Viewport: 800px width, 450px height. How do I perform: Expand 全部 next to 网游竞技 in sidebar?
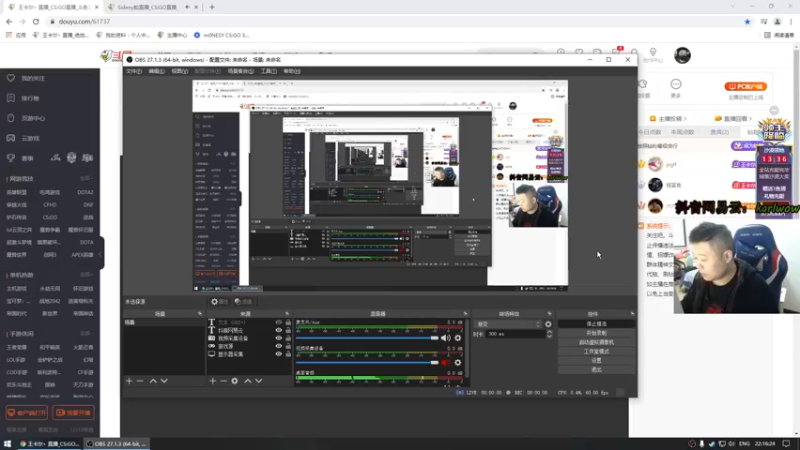coord(86,179)
